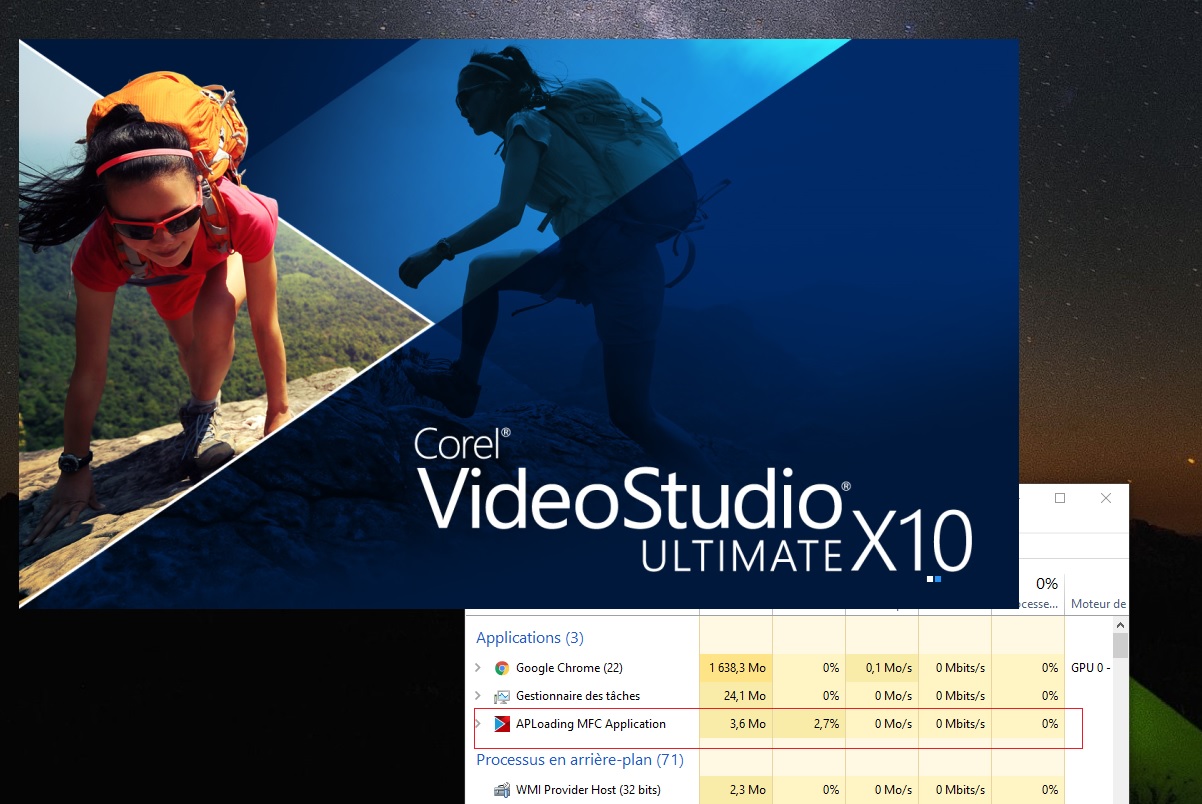Click the 24,1 Mo memory cell

[736, 696]
